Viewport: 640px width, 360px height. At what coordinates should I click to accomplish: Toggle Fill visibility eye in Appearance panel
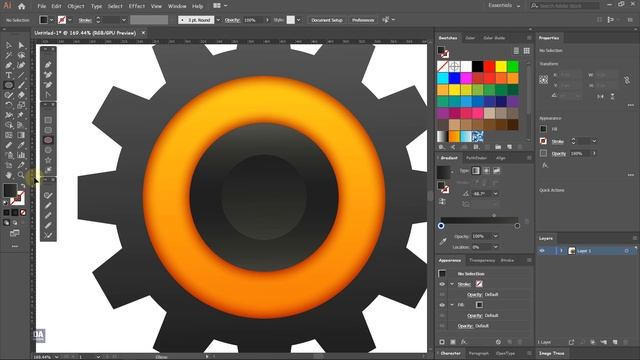(442, 305)
